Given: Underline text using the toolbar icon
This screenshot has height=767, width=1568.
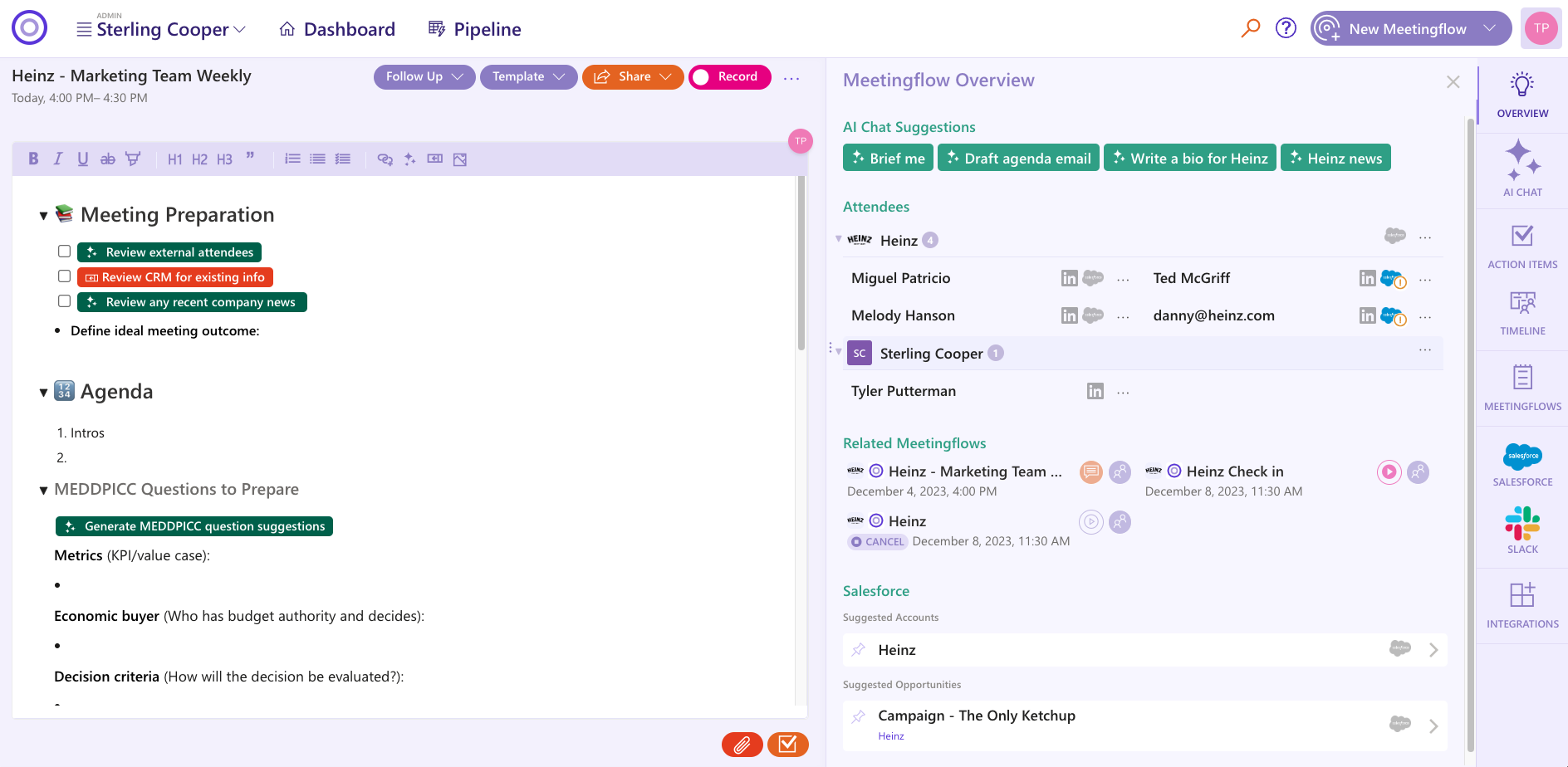Looking at the screenshot, I should tap(83, 159).
